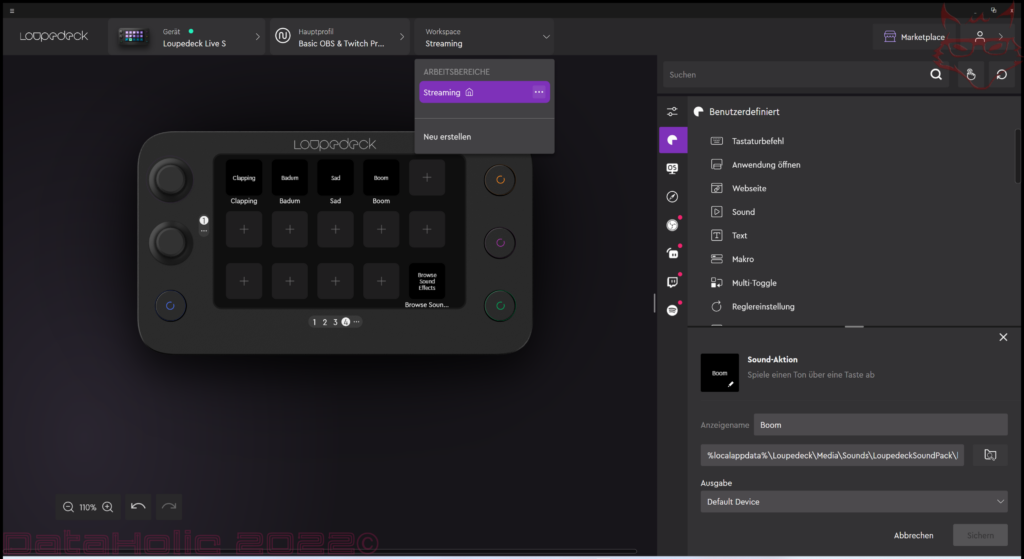Add action to empty slot after Boom
Image resolution: width=1024 pixels, height=559 pixels.
(427, 178)
